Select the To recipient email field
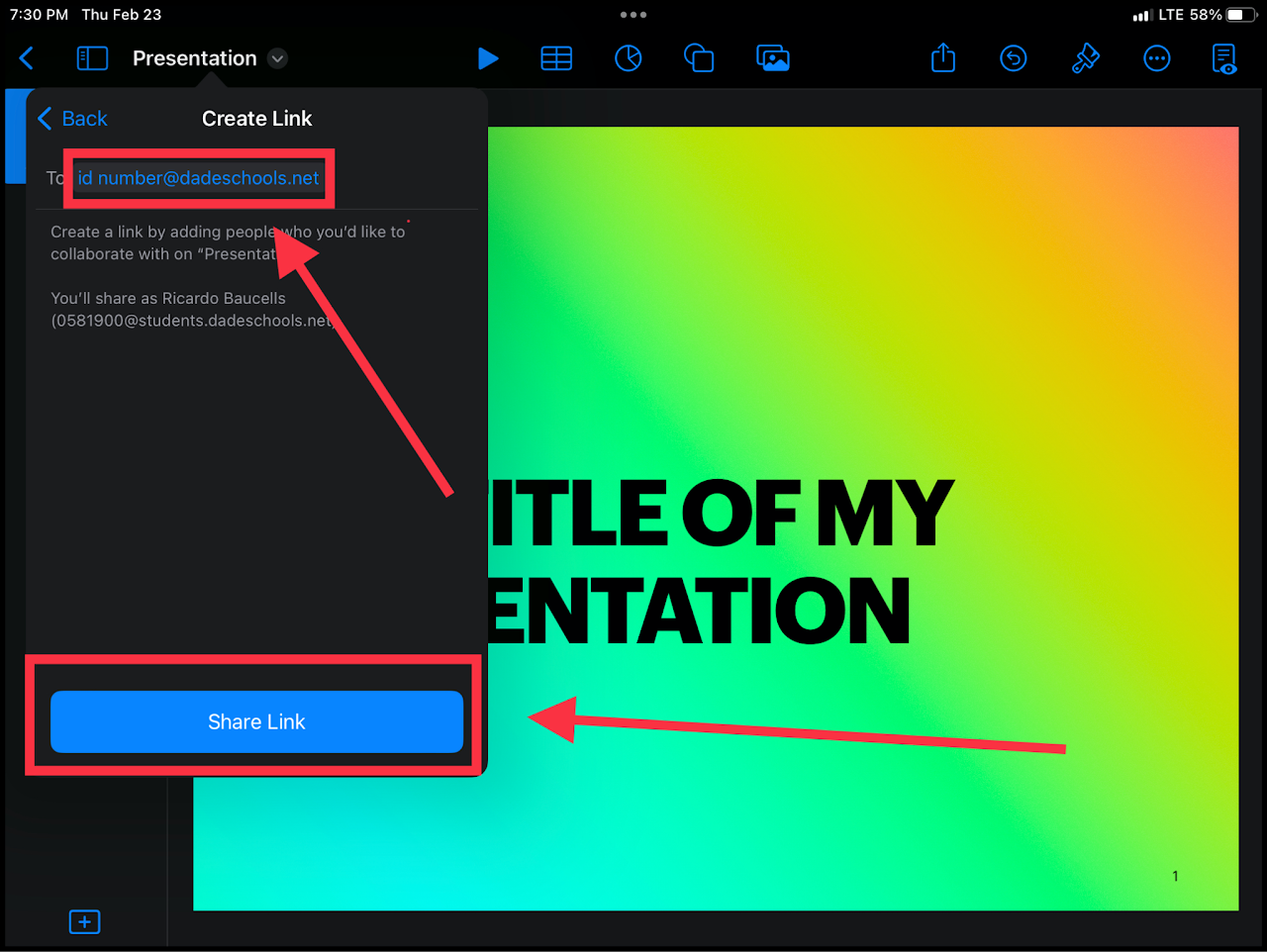Image resolution: width=1267 pixels, height=952 pixels. [199, 178]
